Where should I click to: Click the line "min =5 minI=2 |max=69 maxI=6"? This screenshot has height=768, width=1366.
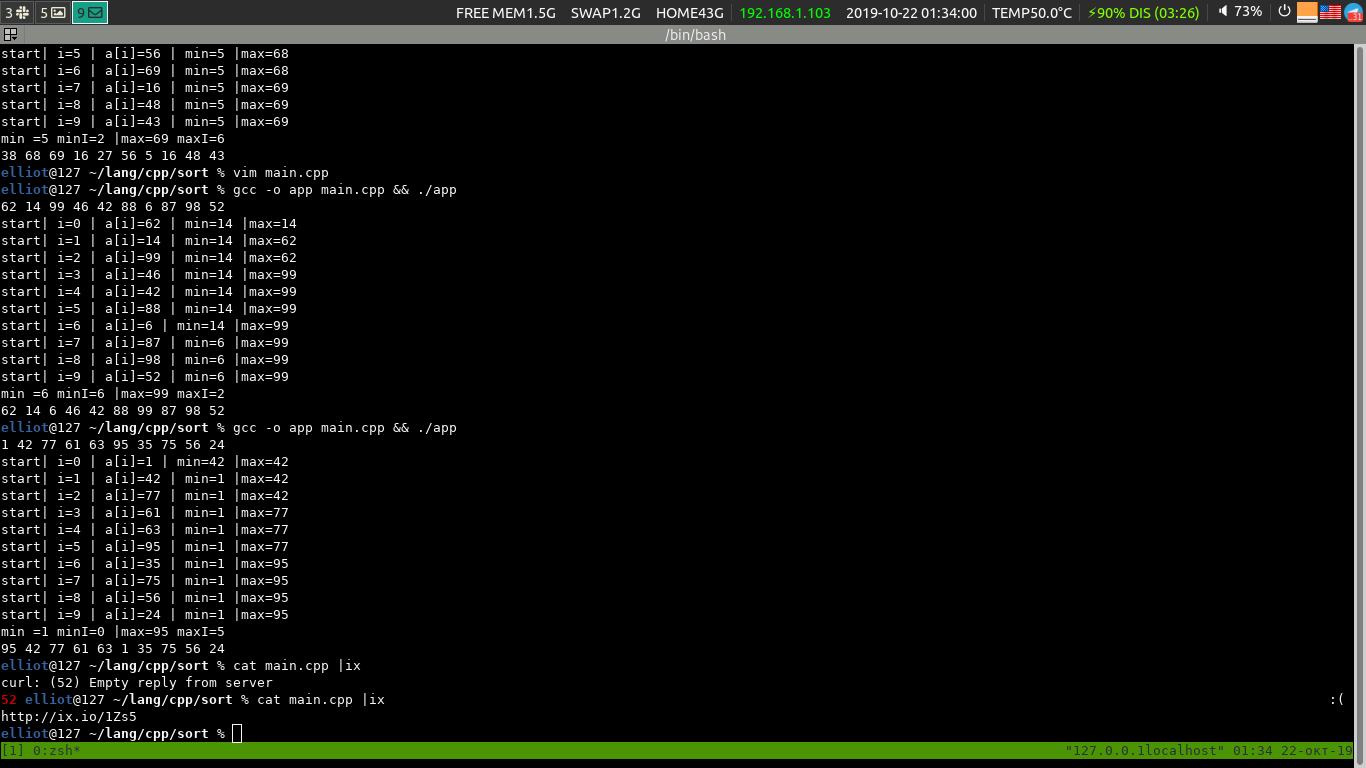(x=113, y=139)
